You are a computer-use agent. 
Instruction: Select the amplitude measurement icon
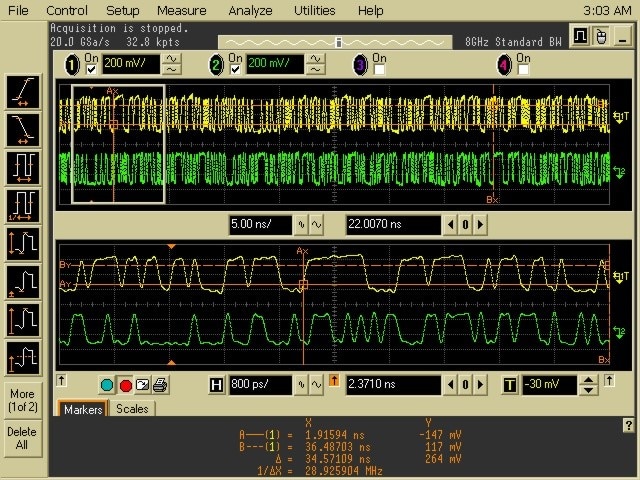tap(23, 320)
